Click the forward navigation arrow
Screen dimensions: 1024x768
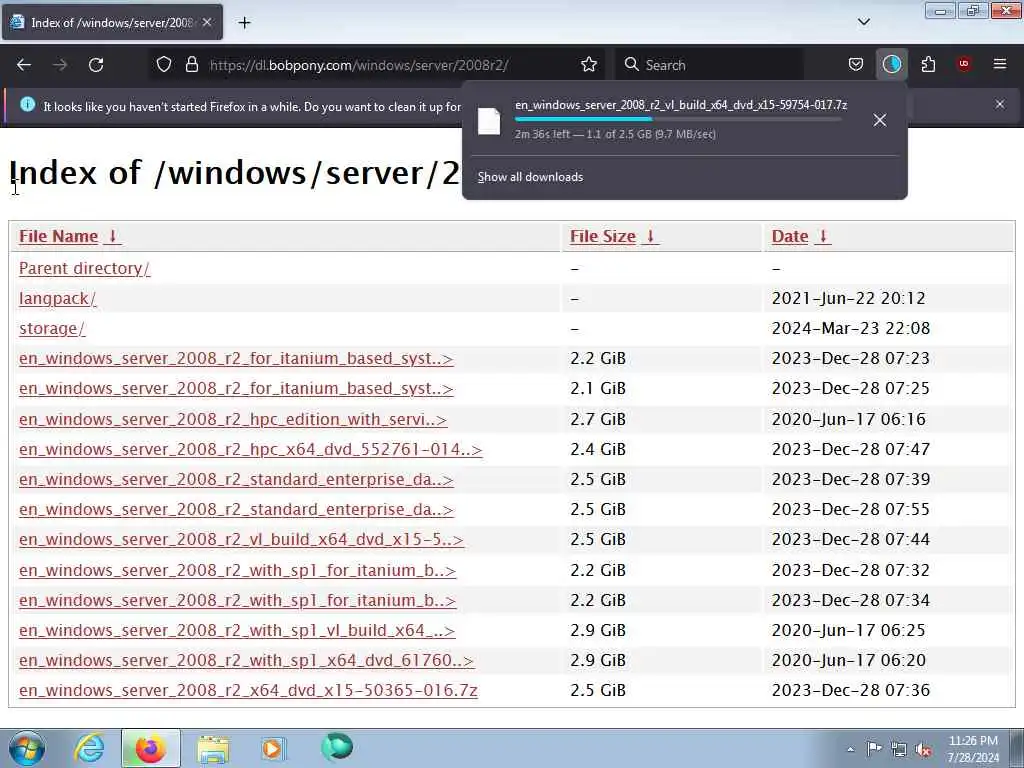[60, 65]
